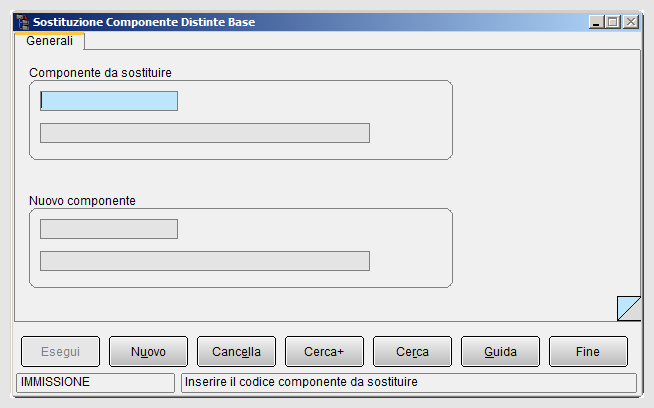Maximize the Sostituzione Componente window
The height and width of the screenshot is (408, 654).
tap(613, 22)
